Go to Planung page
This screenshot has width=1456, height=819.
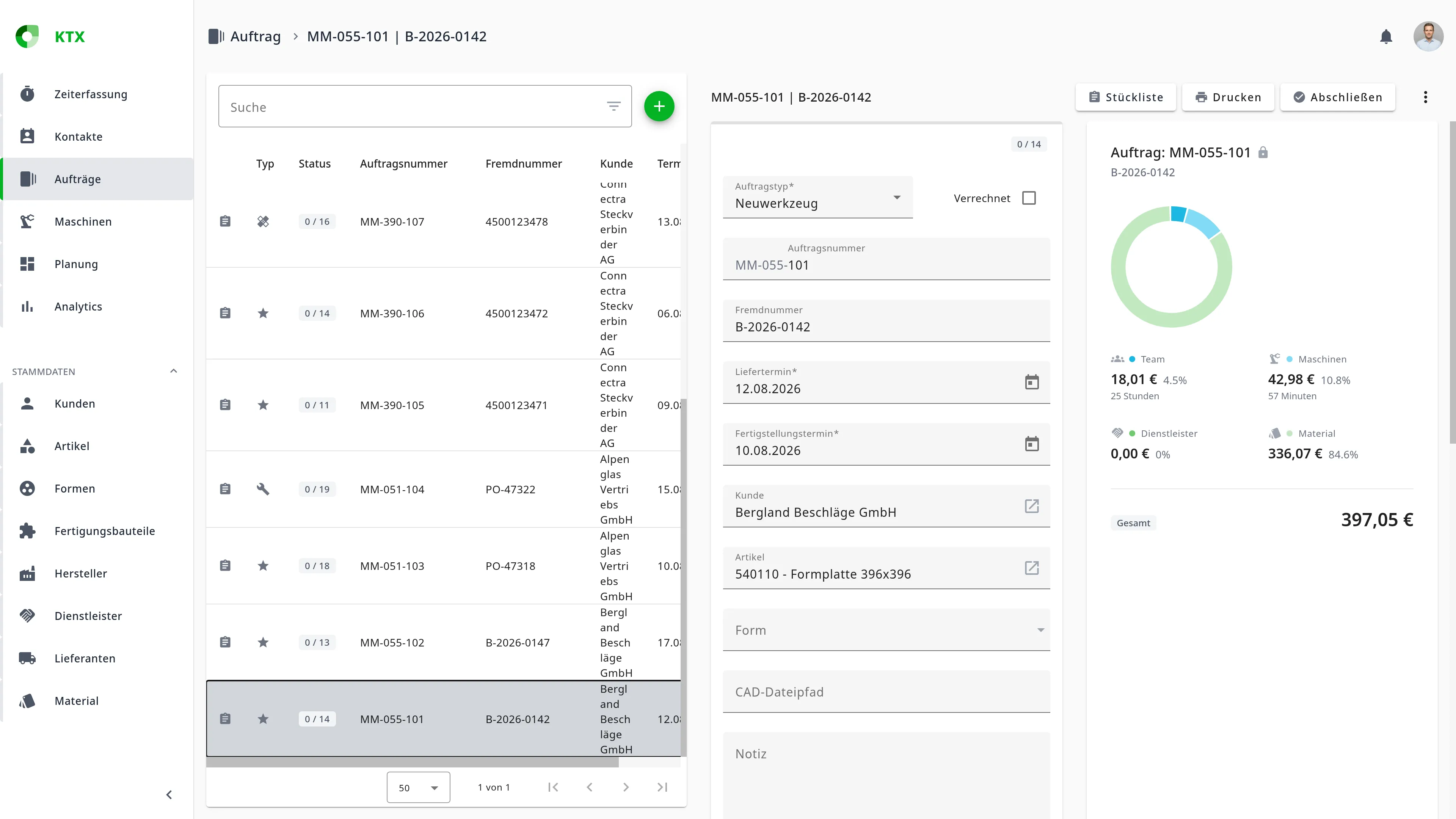[97, 264]
